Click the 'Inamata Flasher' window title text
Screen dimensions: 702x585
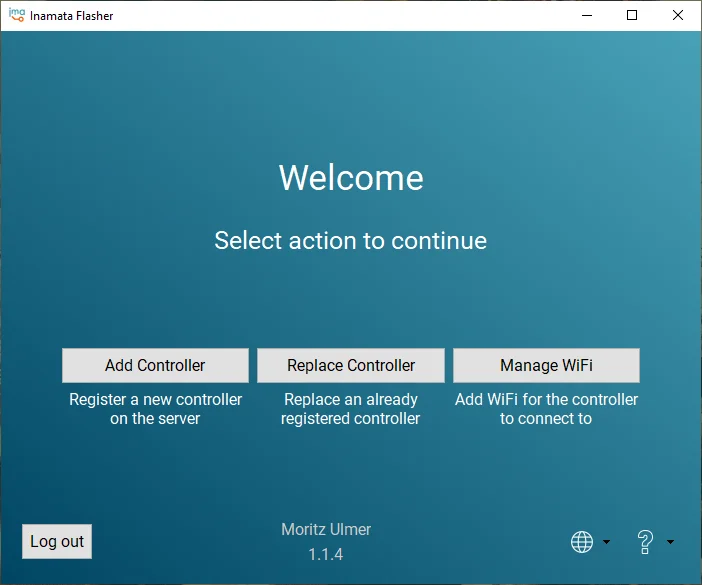click(x=72, y=16)
